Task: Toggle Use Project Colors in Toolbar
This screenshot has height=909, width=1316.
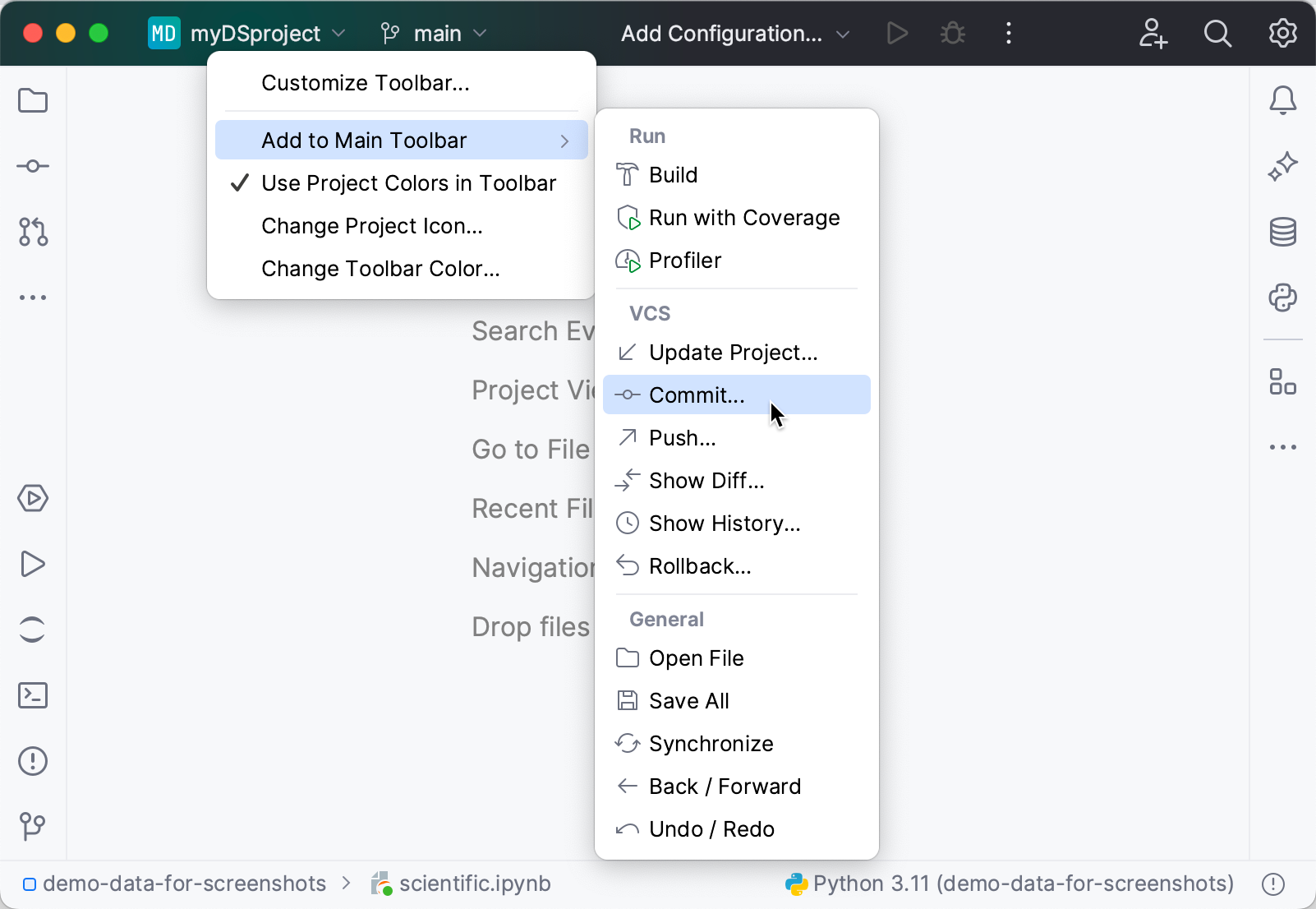Action: [x=408, y=183]
